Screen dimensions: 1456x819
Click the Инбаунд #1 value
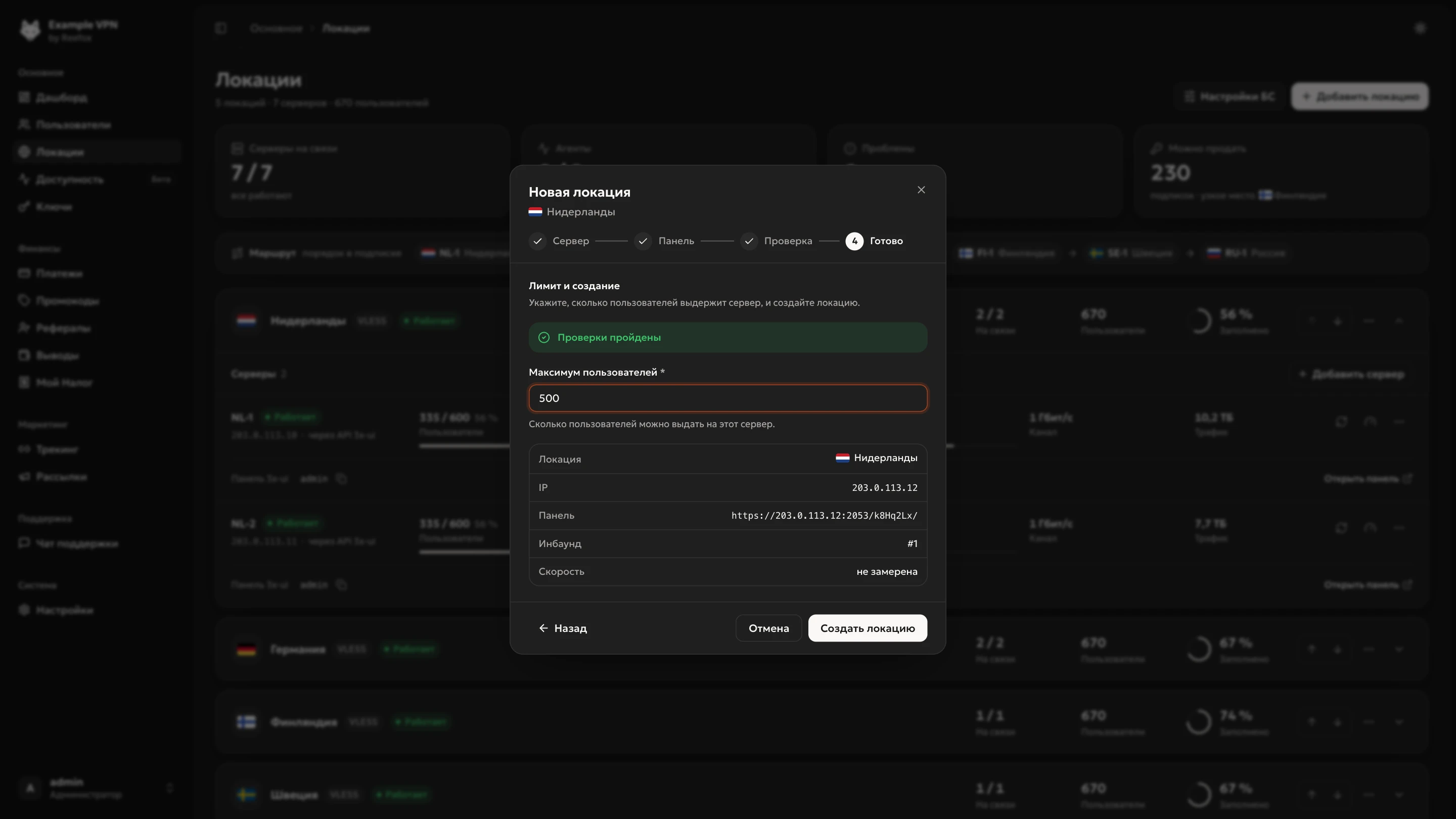[912, 544]
